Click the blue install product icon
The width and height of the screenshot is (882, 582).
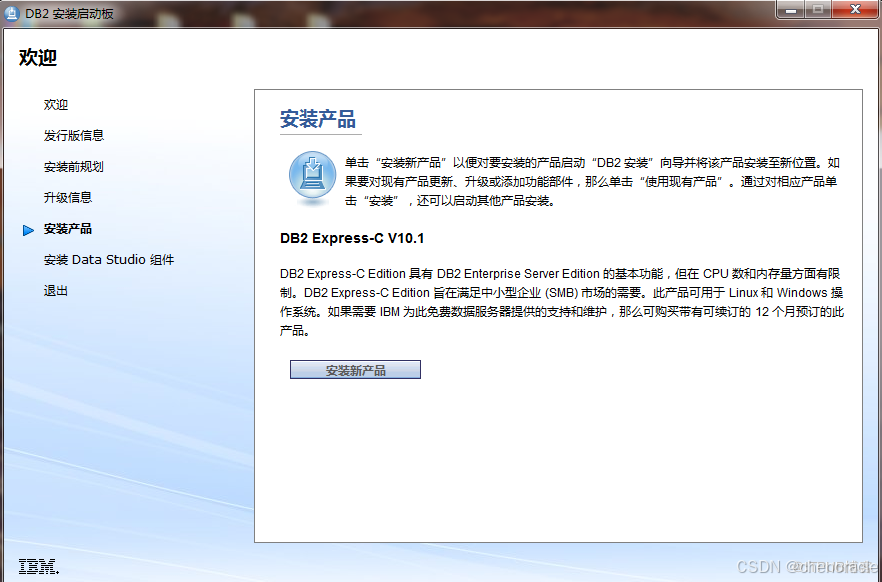click(312, 176)
